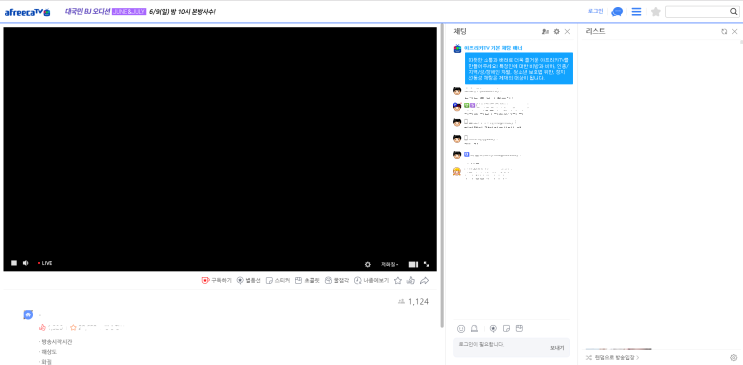Open the hamburger menu in header
The image size is (743, 365).
[x=636, y=12]
